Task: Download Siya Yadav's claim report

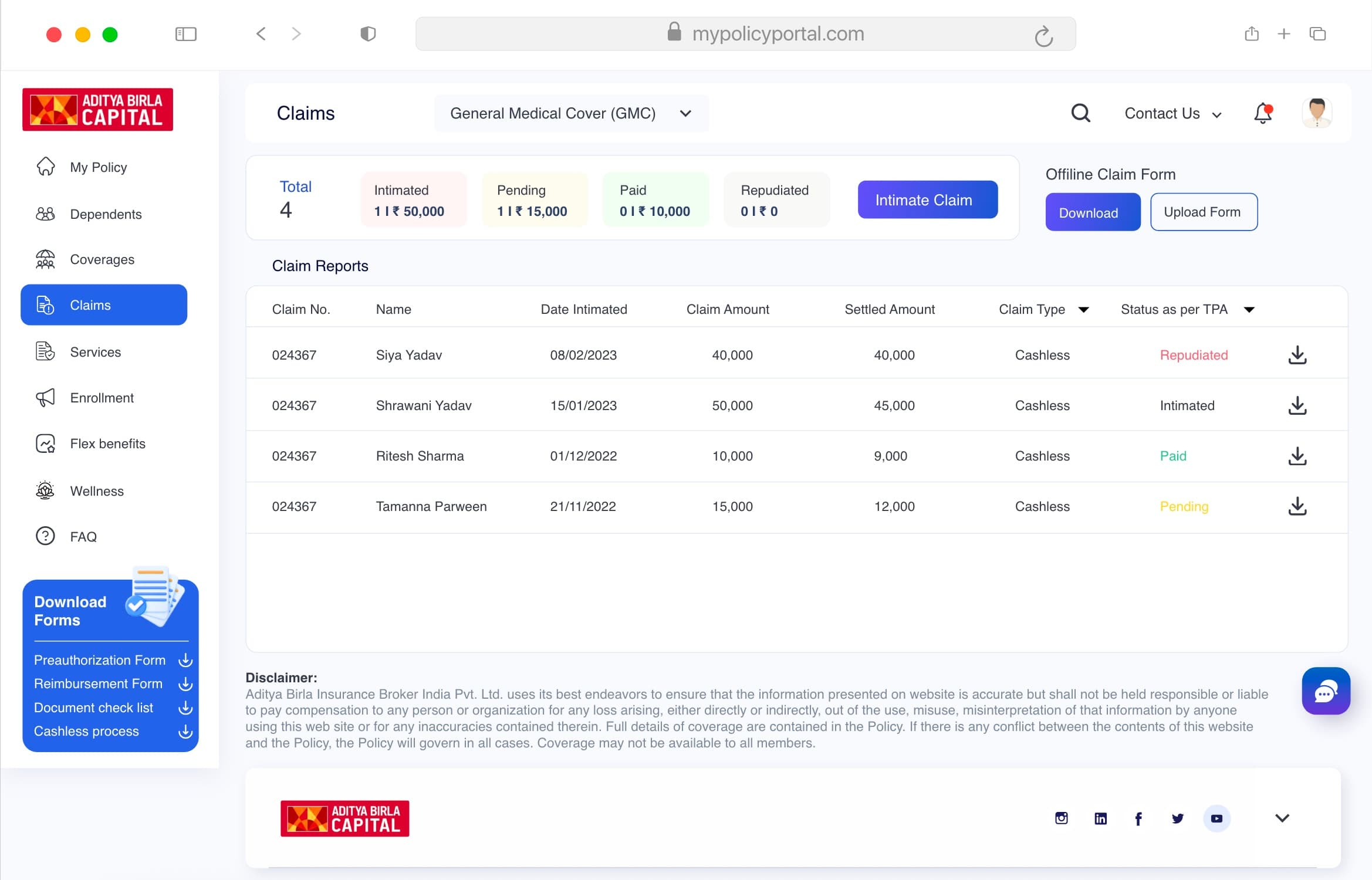Action: [x=1297, y=355]
